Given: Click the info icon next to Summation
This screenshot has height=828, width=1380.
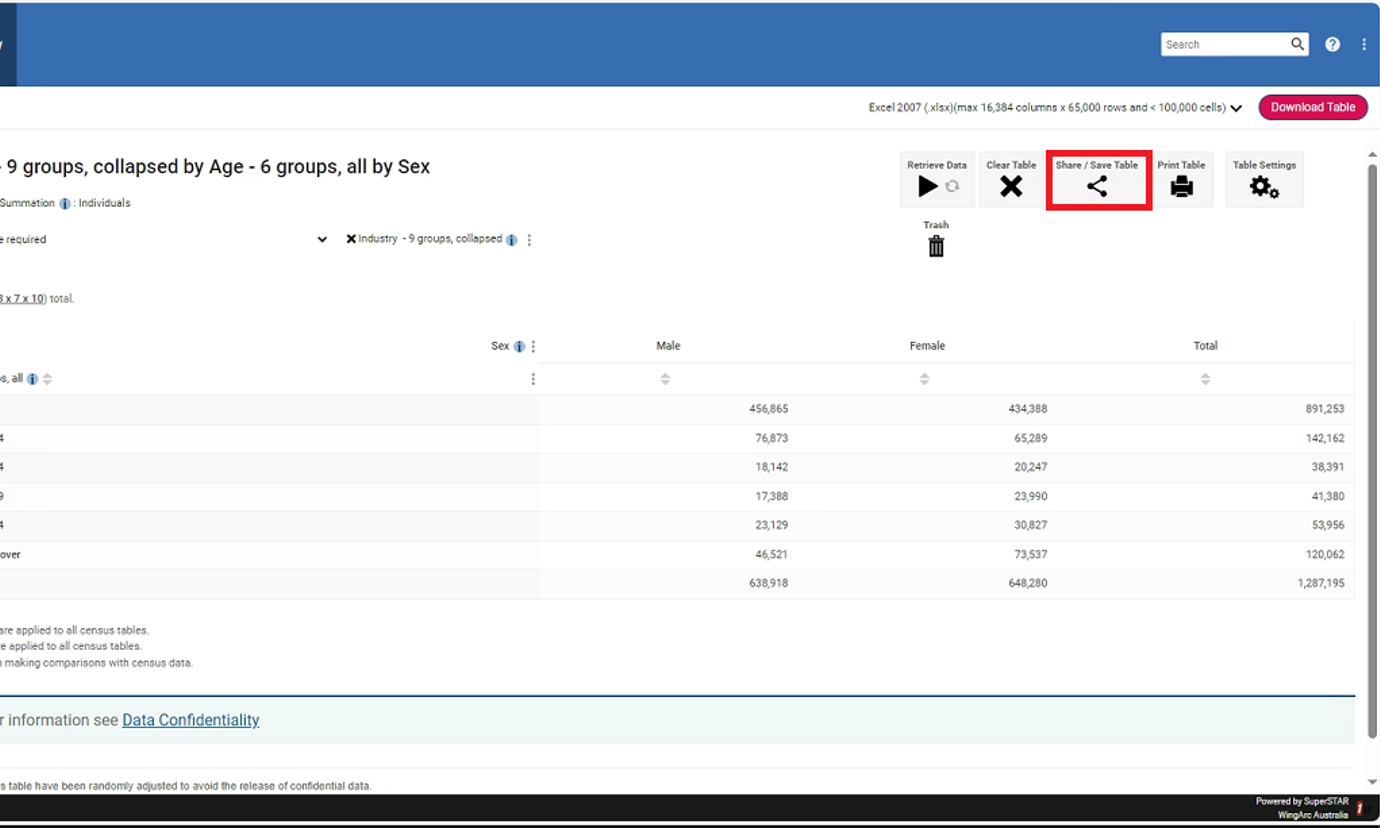Looking at the screenshot, I should point(65,204).
